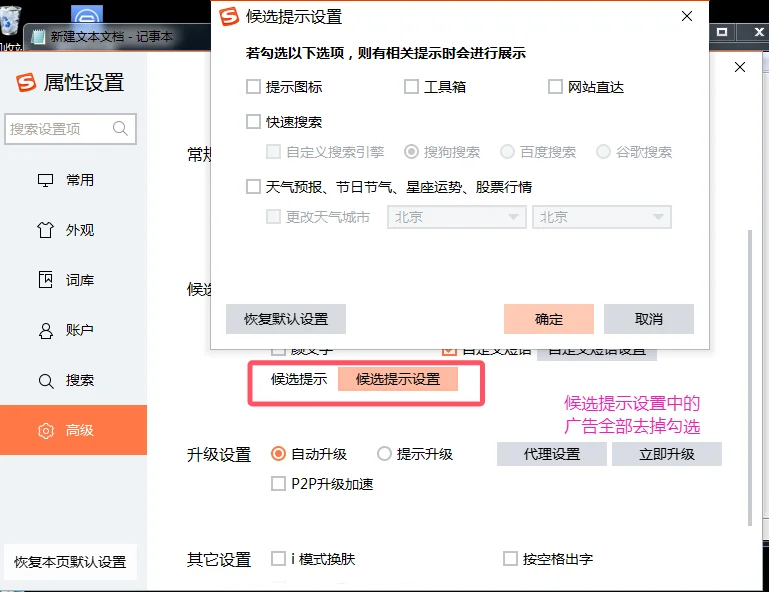This screenshot has width=769, height=592.
Task: Switch to the 外观 settings tab
Action: 74,230
